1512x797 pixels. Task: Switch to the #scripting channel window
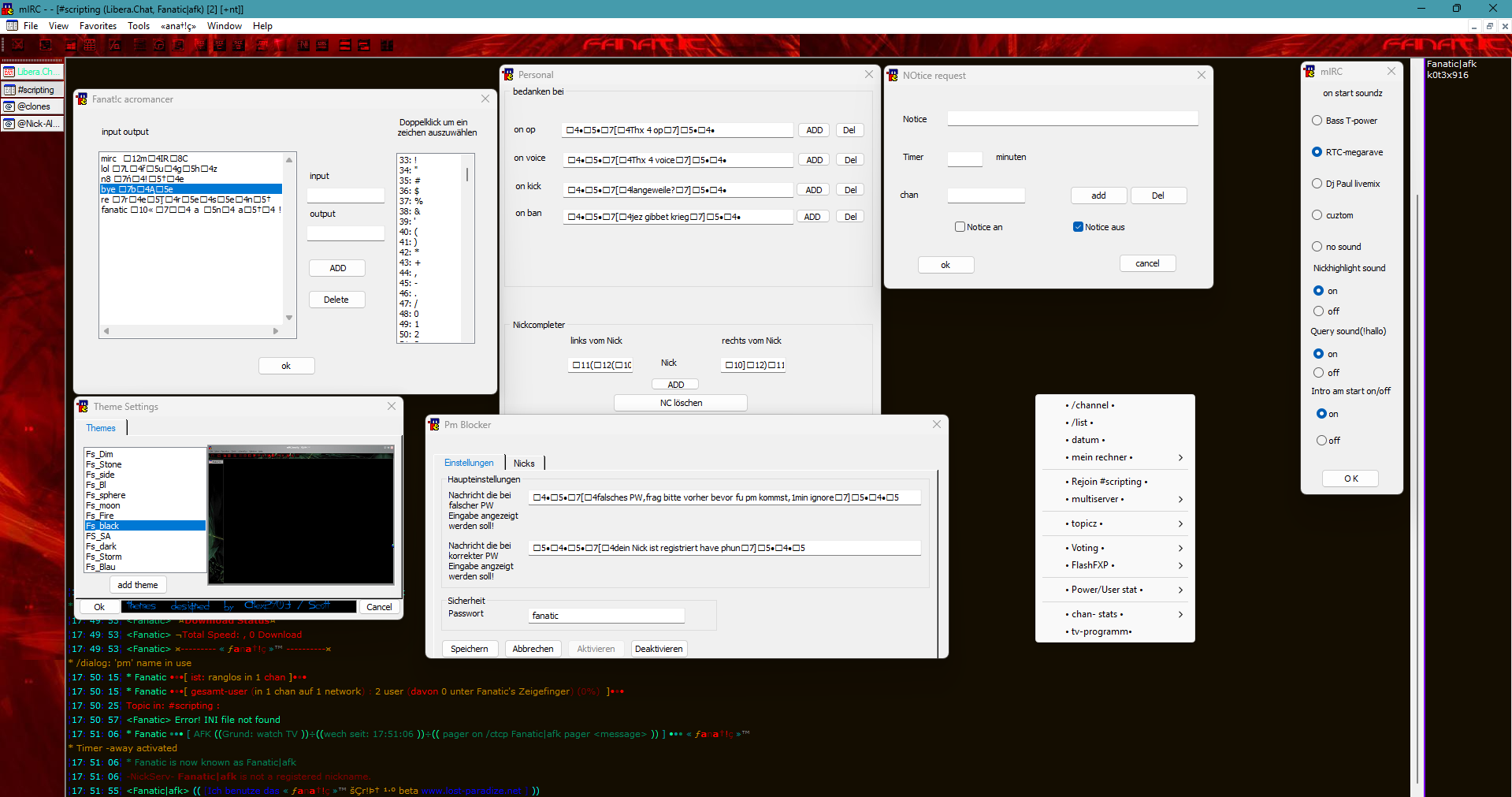pyautogui.click(x=32, y=90)
